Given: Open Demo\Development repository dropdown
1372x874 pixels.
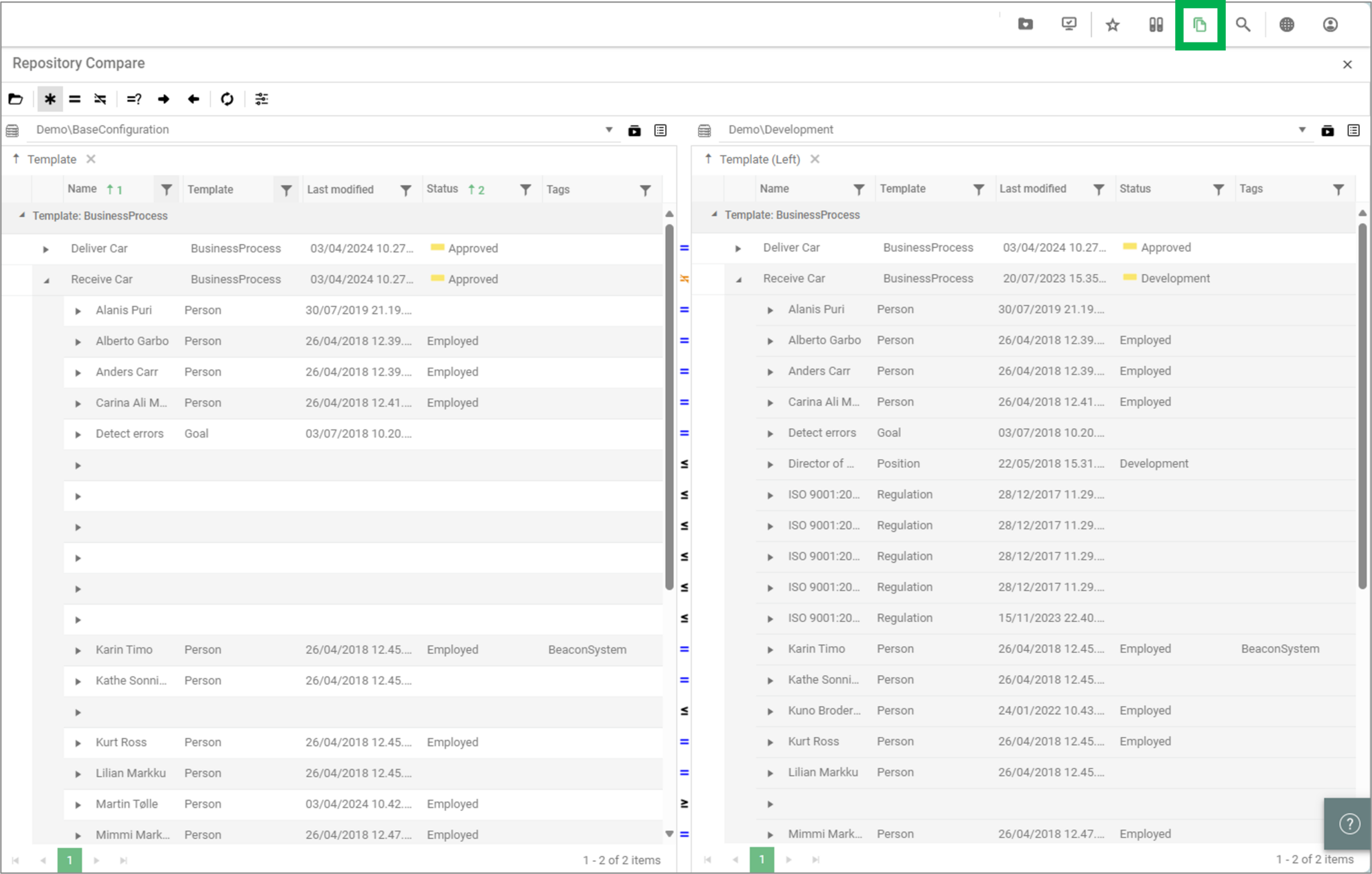Looking at the screenshot, I should (1302, 130).
